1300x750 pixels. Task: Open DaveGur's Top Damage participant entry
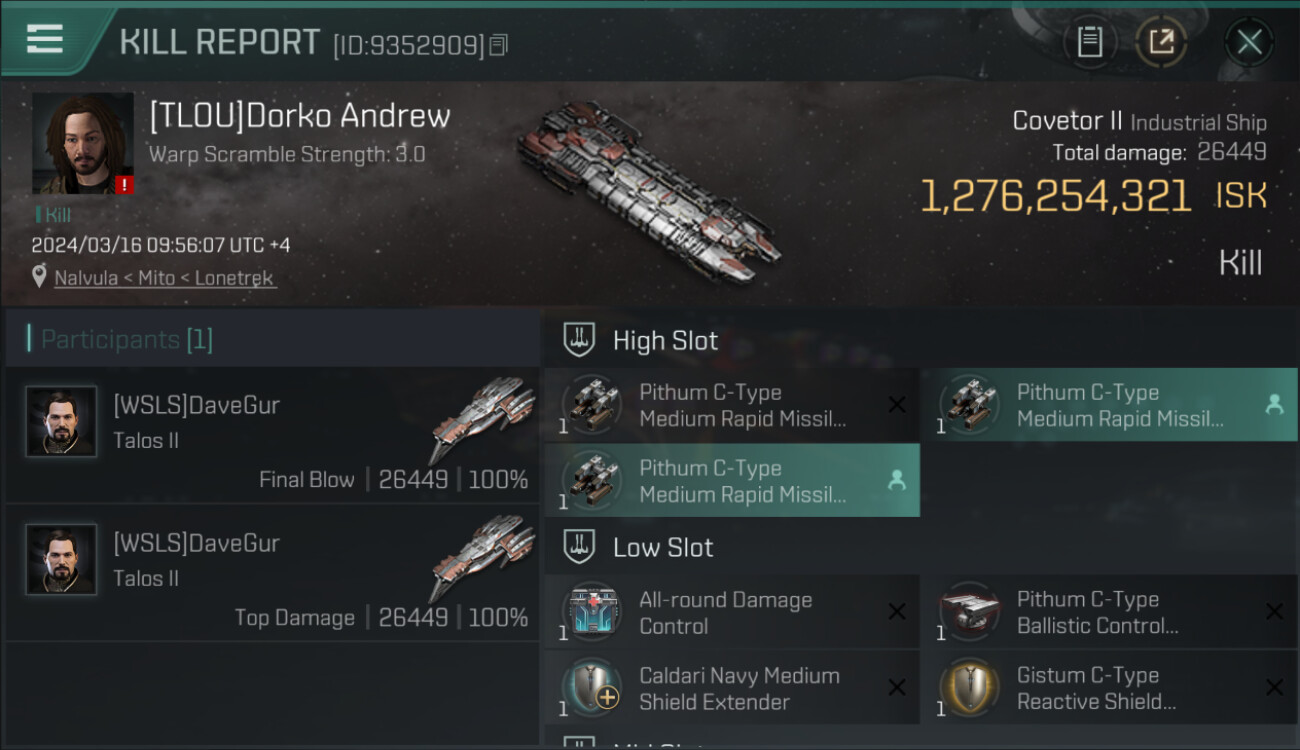click(272, 574)
